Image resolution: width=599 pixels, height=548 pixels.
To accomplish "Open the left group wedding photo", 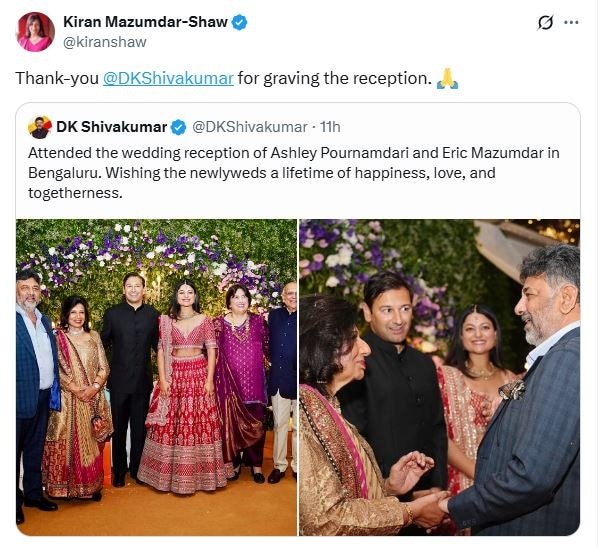I will tap(156, 377).
